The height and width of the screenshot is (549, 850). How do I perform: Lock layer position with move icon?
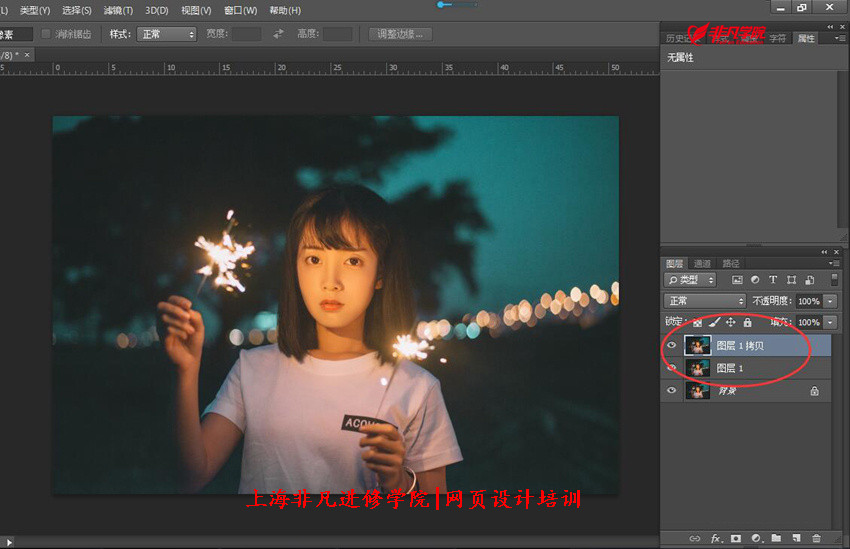pos(731,322)
